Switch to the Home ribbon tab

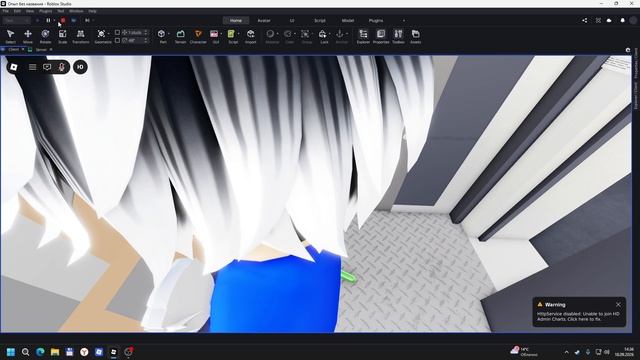coord(236,20)
